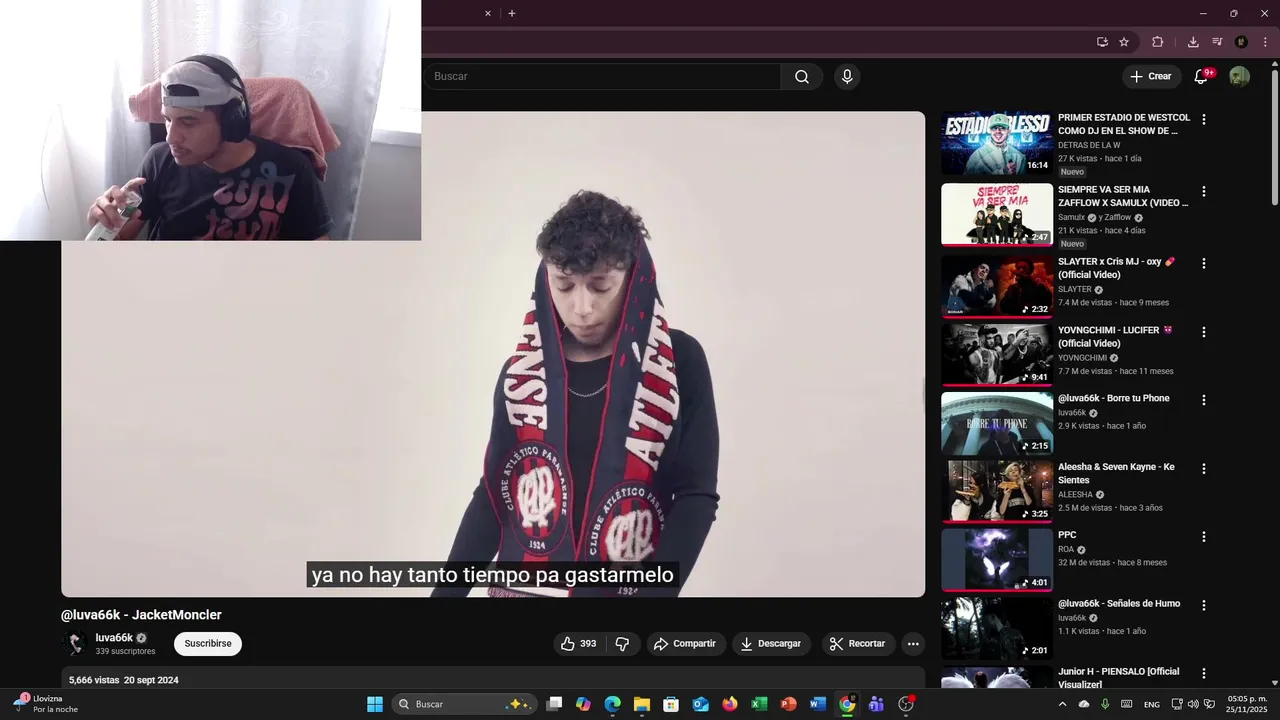Open PowerPoint from the taskbar
This screenshot has width=1280, height=720.
788,704
